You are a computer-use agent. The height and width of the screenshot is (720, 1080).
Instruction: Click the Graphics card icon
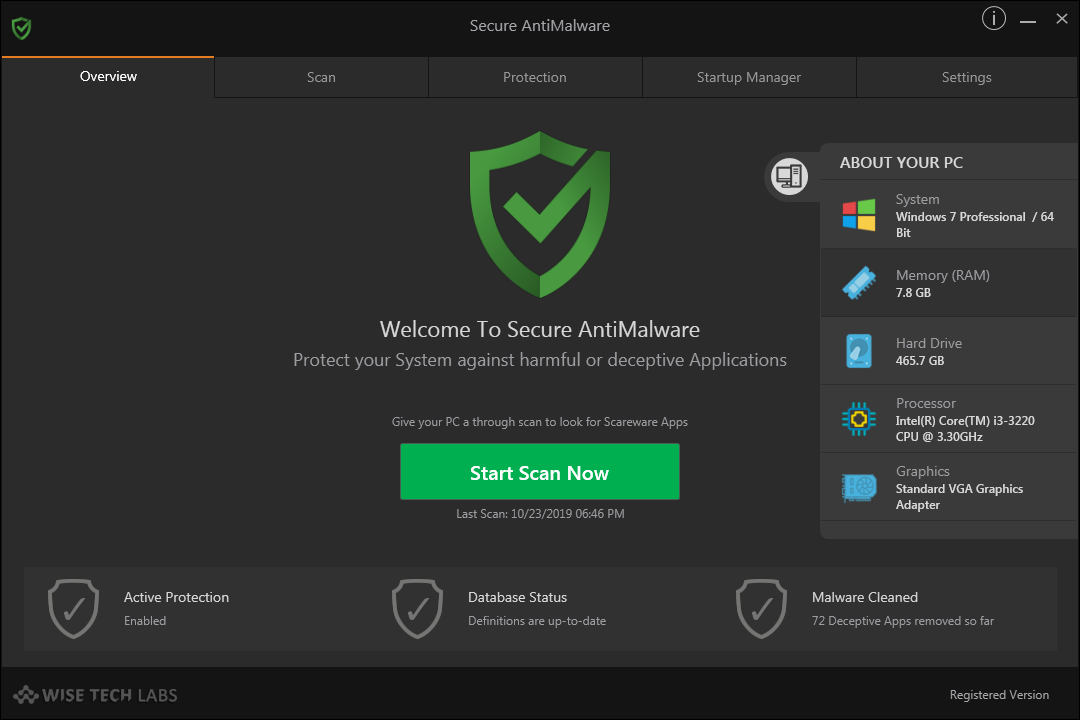point(859,487)
